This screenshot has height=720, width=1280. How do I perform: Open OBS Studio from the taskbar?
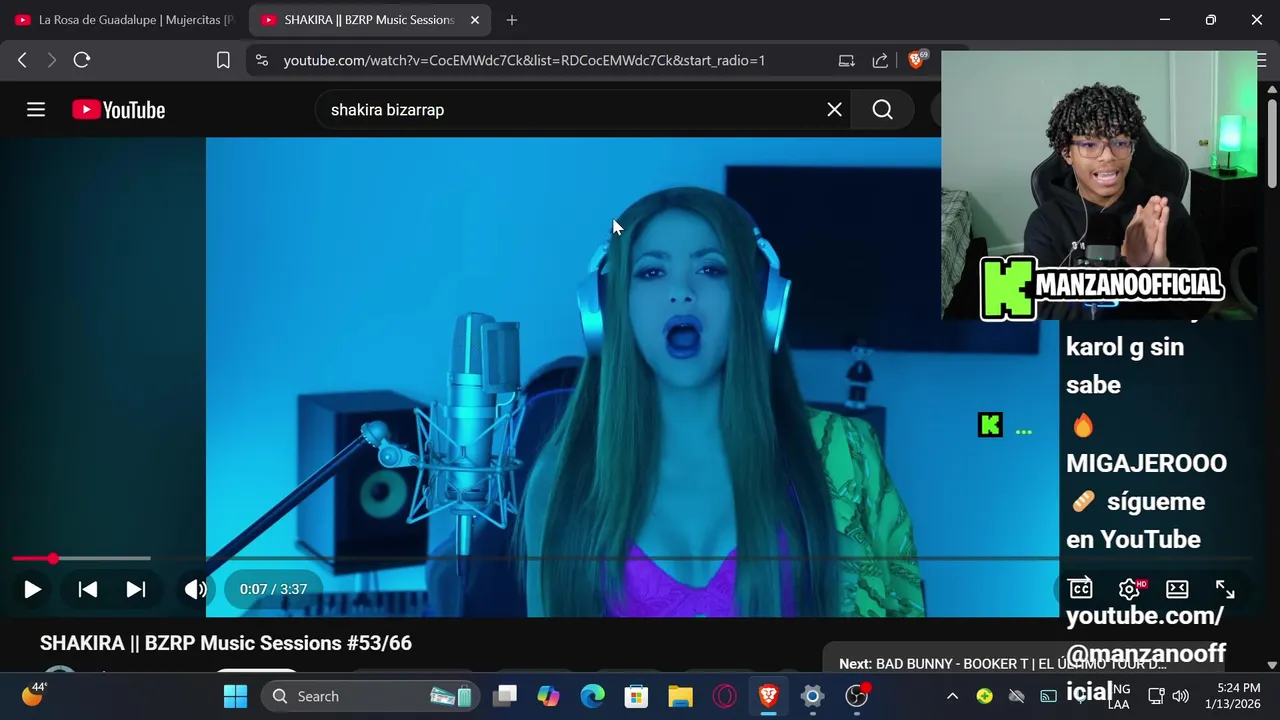tap(857, 696)
